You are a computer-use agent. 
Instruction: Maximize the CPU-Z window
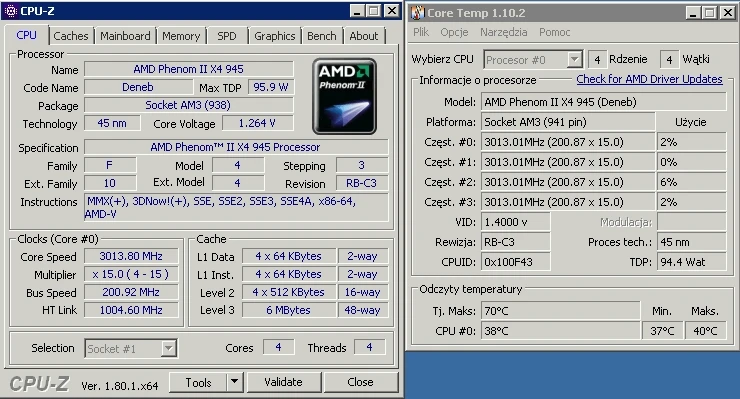click(374, 11)
